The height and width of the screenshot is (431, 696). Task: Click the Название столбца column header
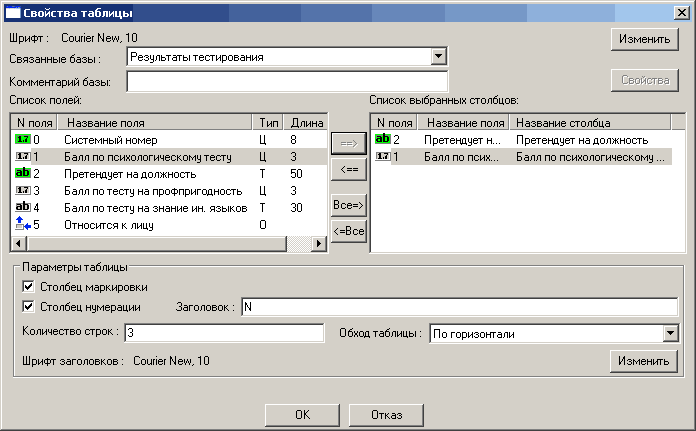590,123
